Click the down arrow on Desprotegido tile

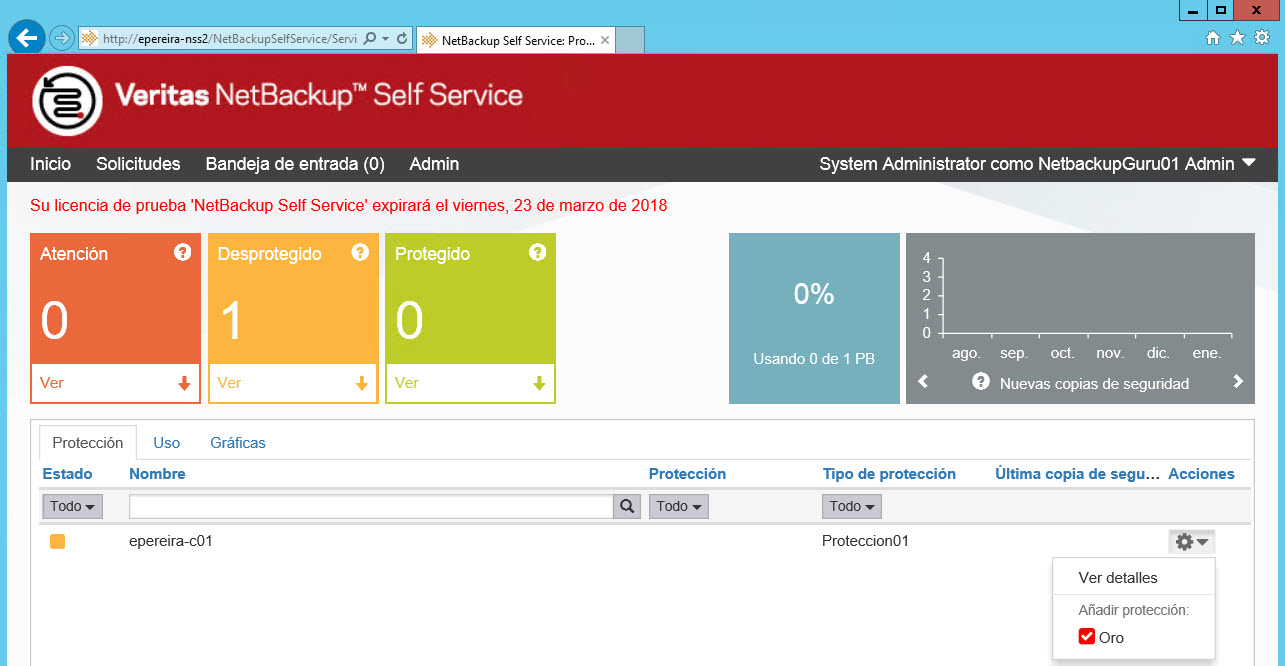(x=361, y=383)
